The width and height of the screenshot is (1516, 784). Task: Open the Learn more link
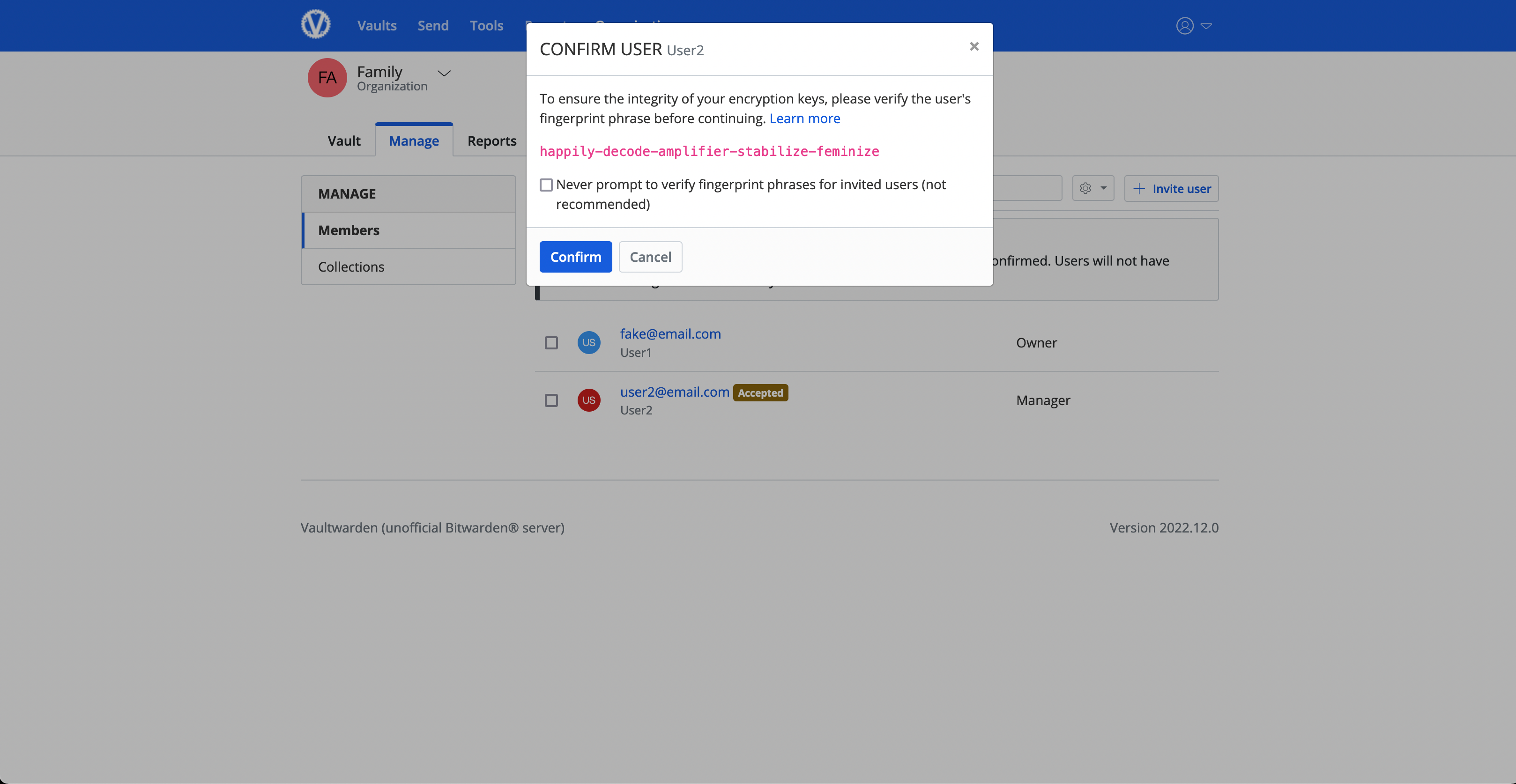(804, 119)
